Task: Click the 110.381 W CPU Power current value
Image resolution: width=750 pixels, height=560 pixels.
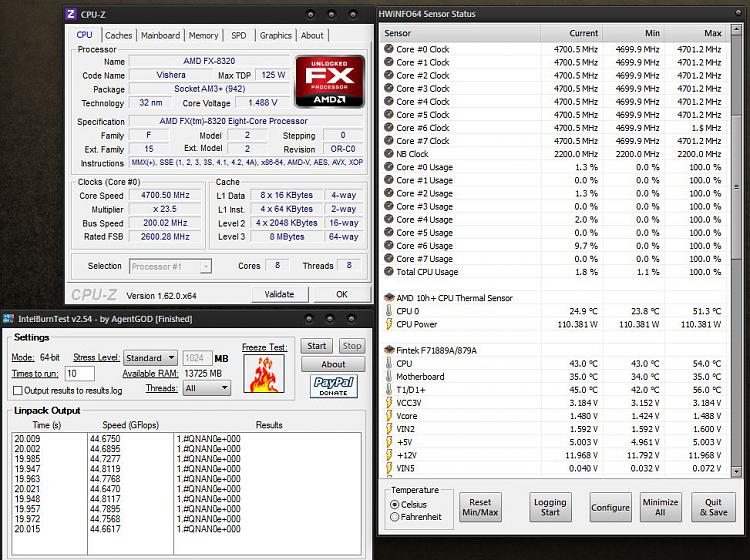Action: (x=577, y=324)
